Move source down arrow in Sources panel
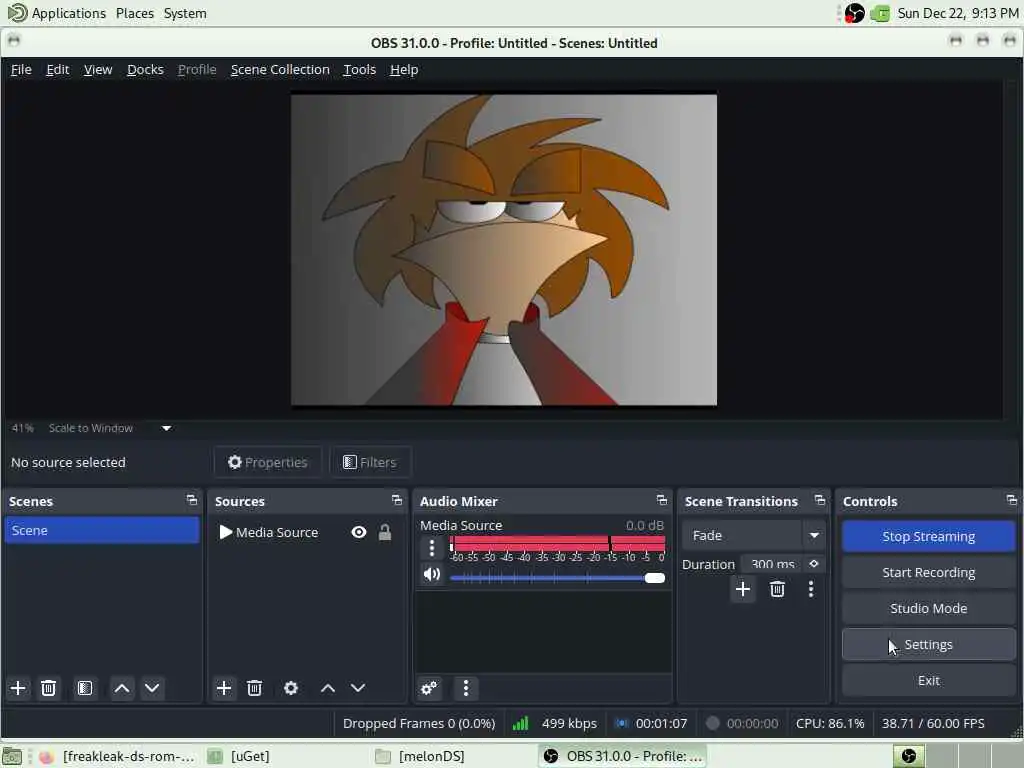This screenshot has width=1024, height=768. [358, 688]
